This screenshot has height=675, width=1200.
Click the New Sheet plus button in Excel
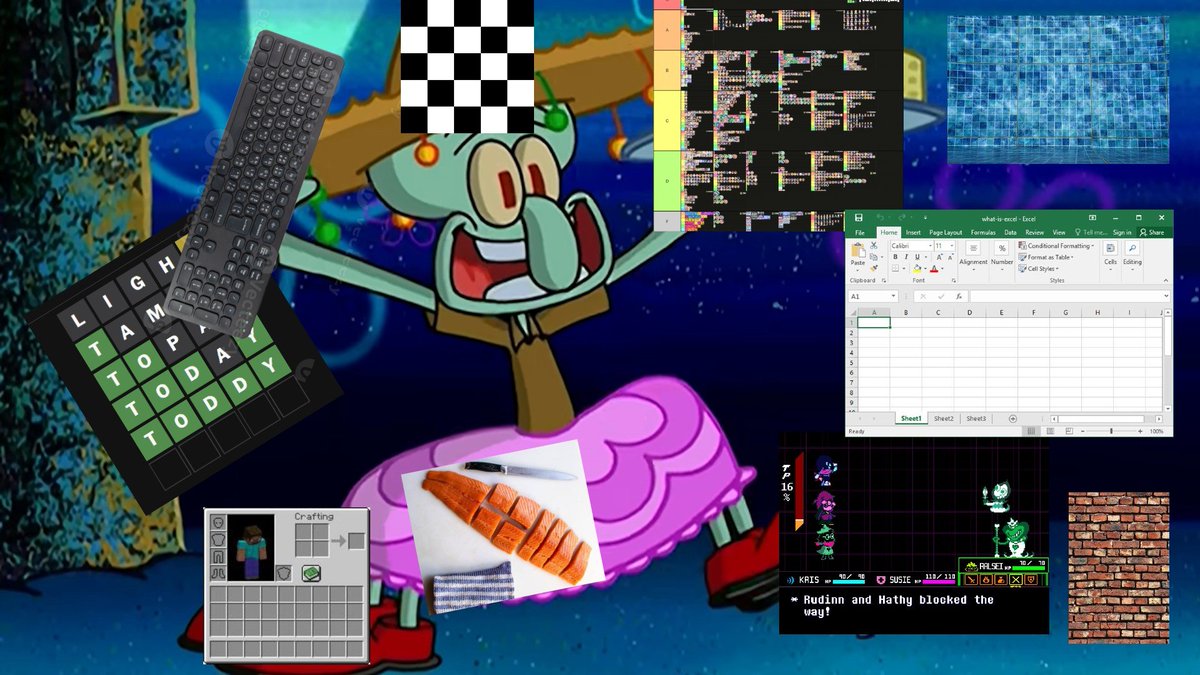click(x=1013, y=418)
